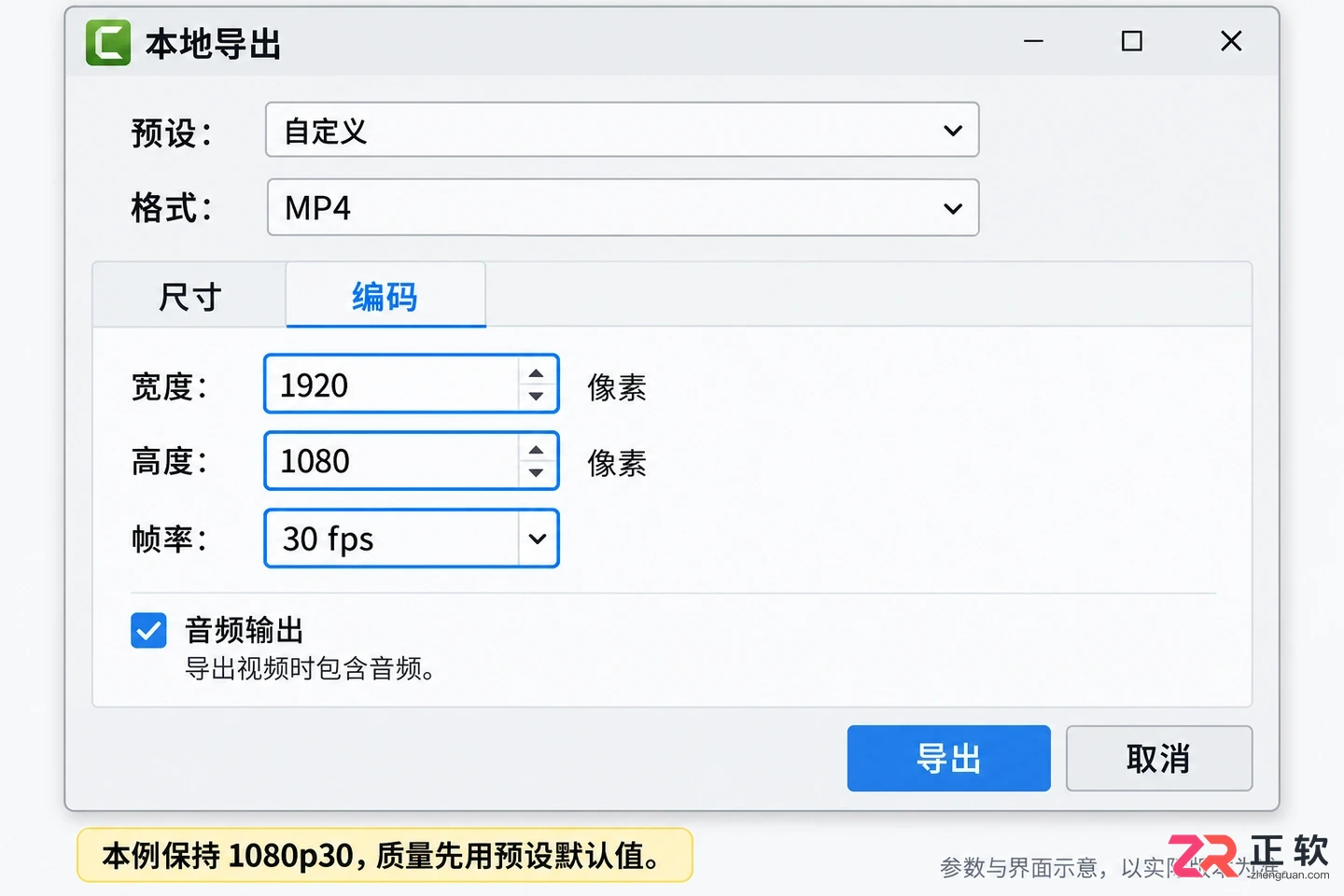The width and height of the screenshot is (1344, 896).
Task: Click the 像素 label next to 高度
Action: click(617, 463)
